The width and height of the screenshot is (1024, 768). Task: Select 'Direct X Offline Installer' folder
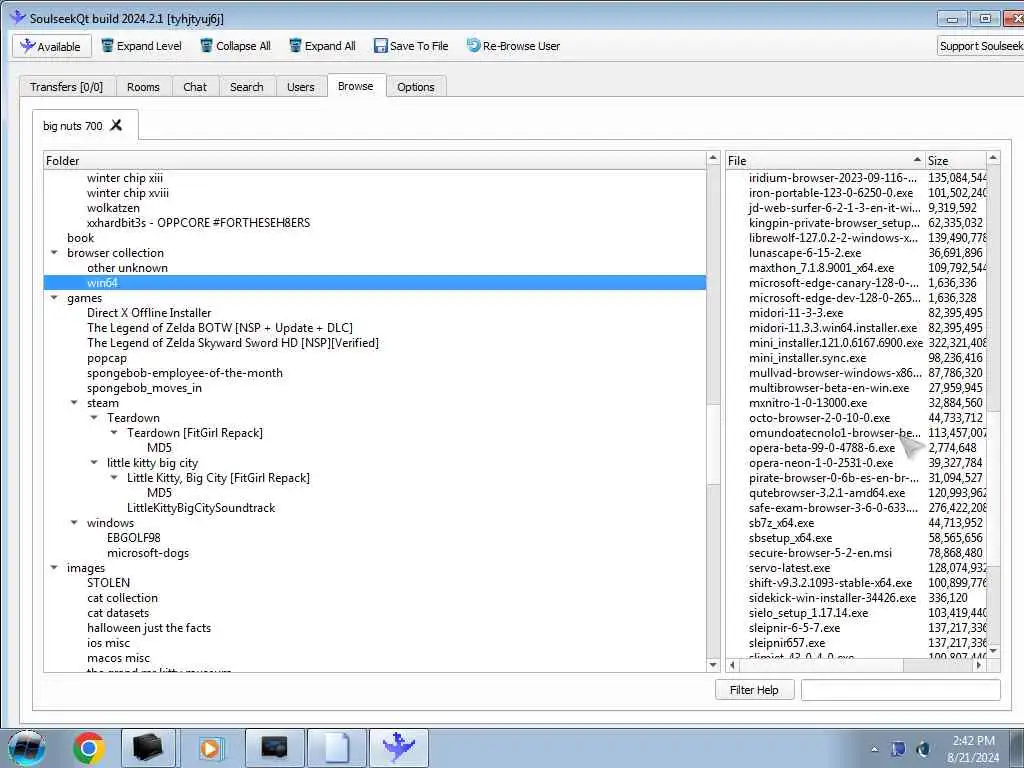point(149,313)
